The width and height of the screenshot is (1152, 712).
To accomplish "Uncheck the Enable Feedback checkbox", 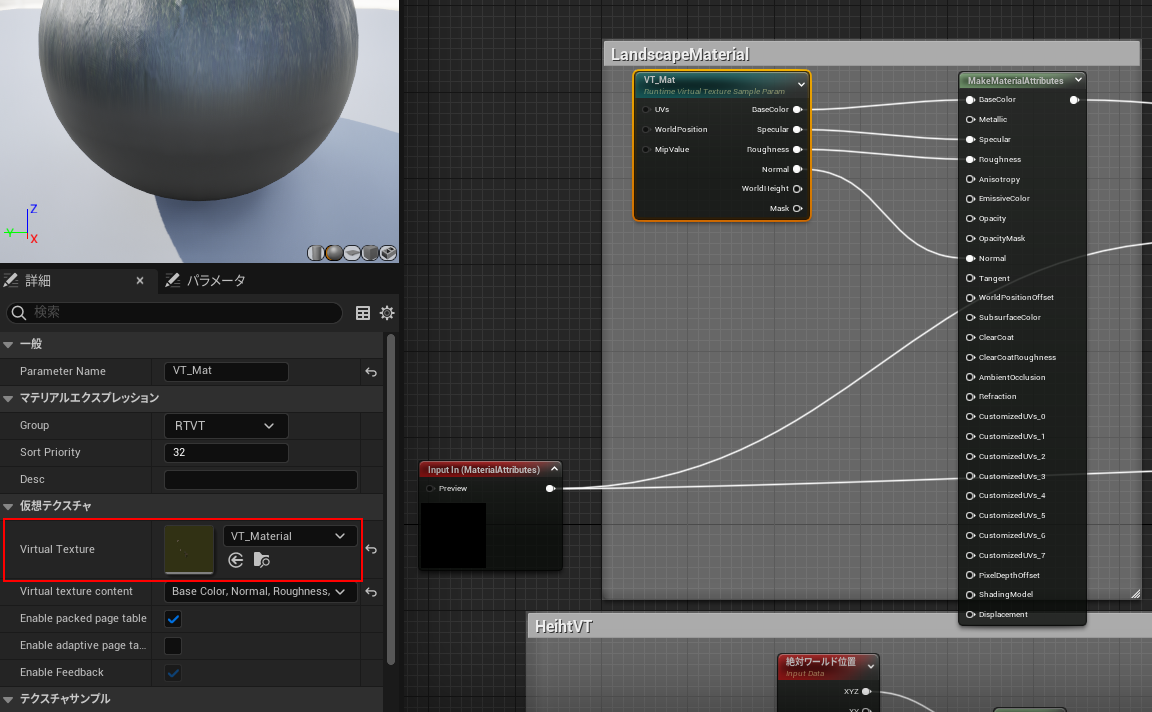I will [172, 672].
